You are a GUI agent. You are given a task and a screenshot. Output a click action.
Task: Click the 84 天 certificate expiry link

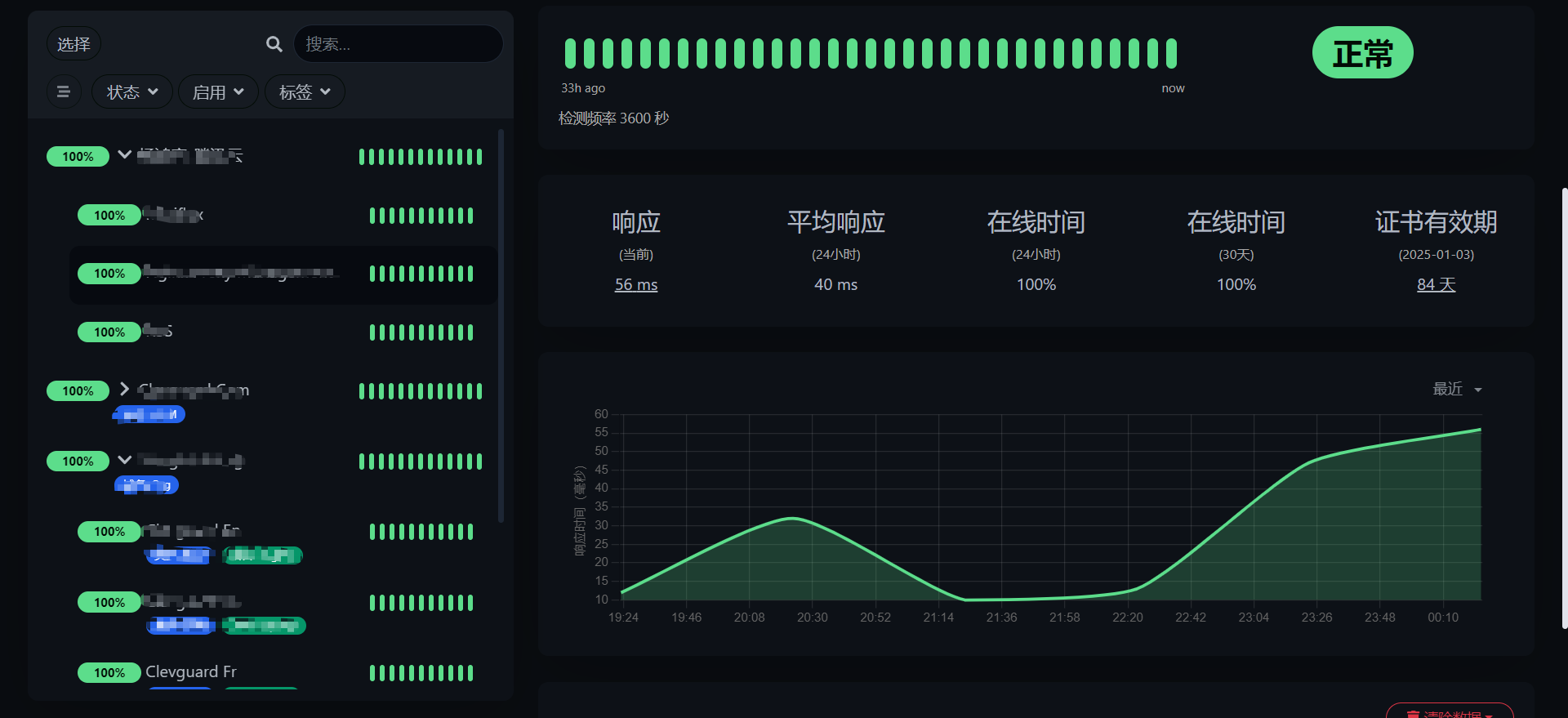1437,284
